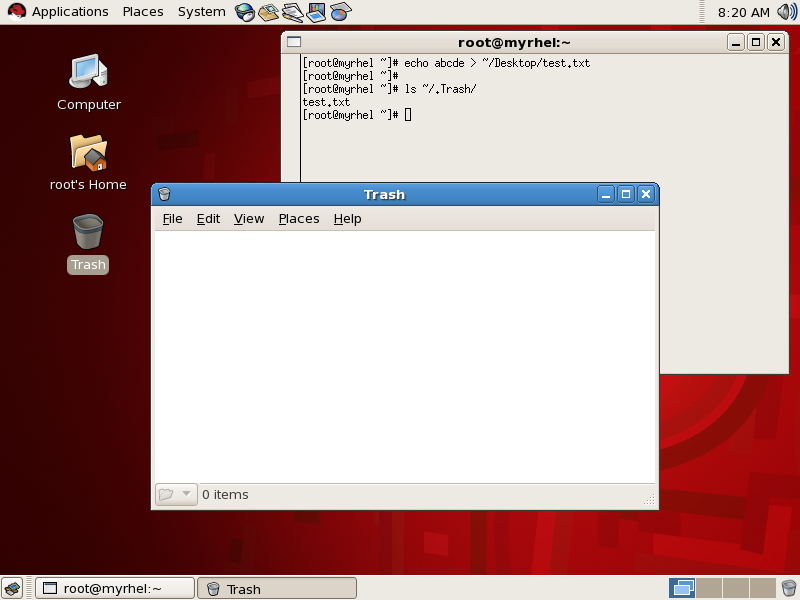Open the Help menu in the Trash window
This screenshot has width=800, height=600.
[347, 218]
